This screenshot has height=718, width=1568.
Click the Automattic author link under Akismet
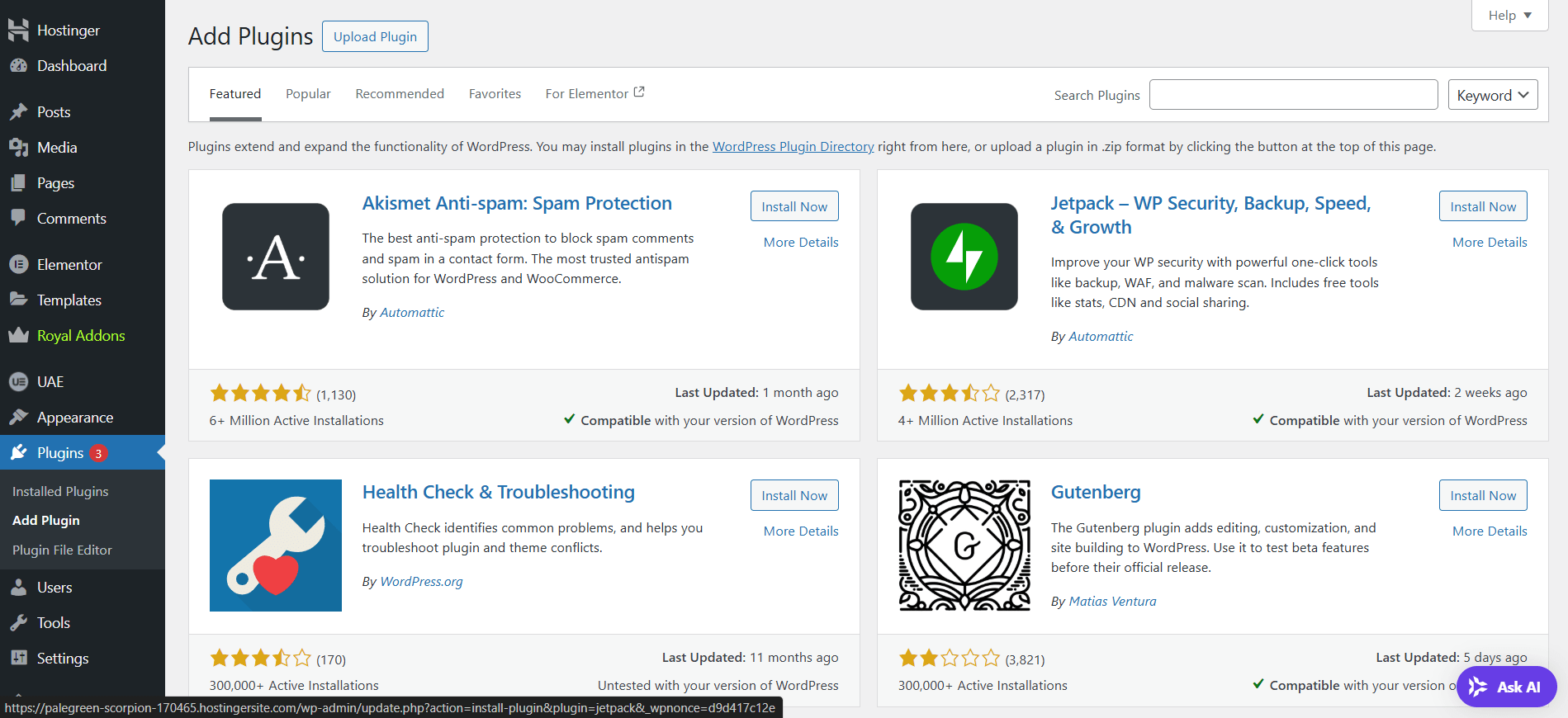click(x=412, y=313)
